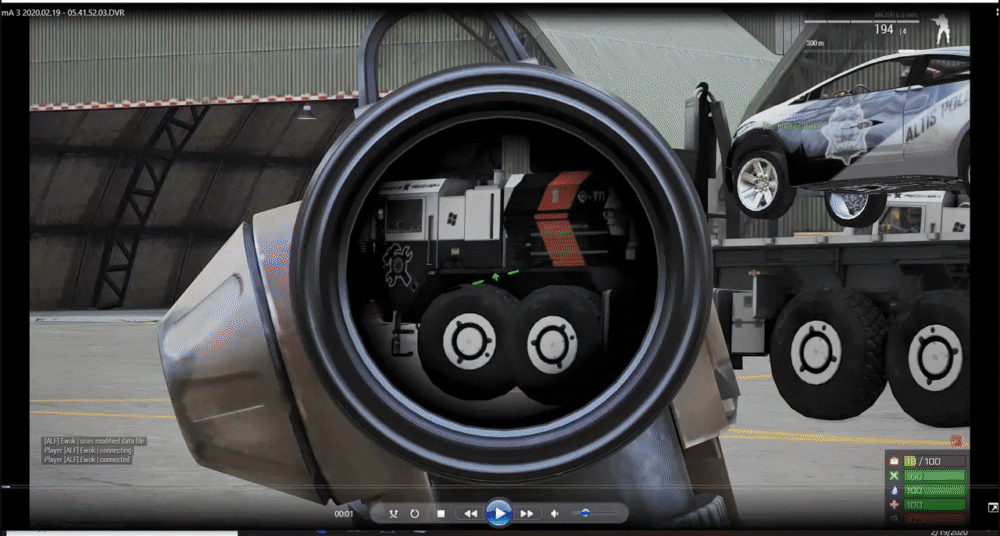Click the previous / rewind button
This screenshot has width=1000, height=536.
(471, 514)
